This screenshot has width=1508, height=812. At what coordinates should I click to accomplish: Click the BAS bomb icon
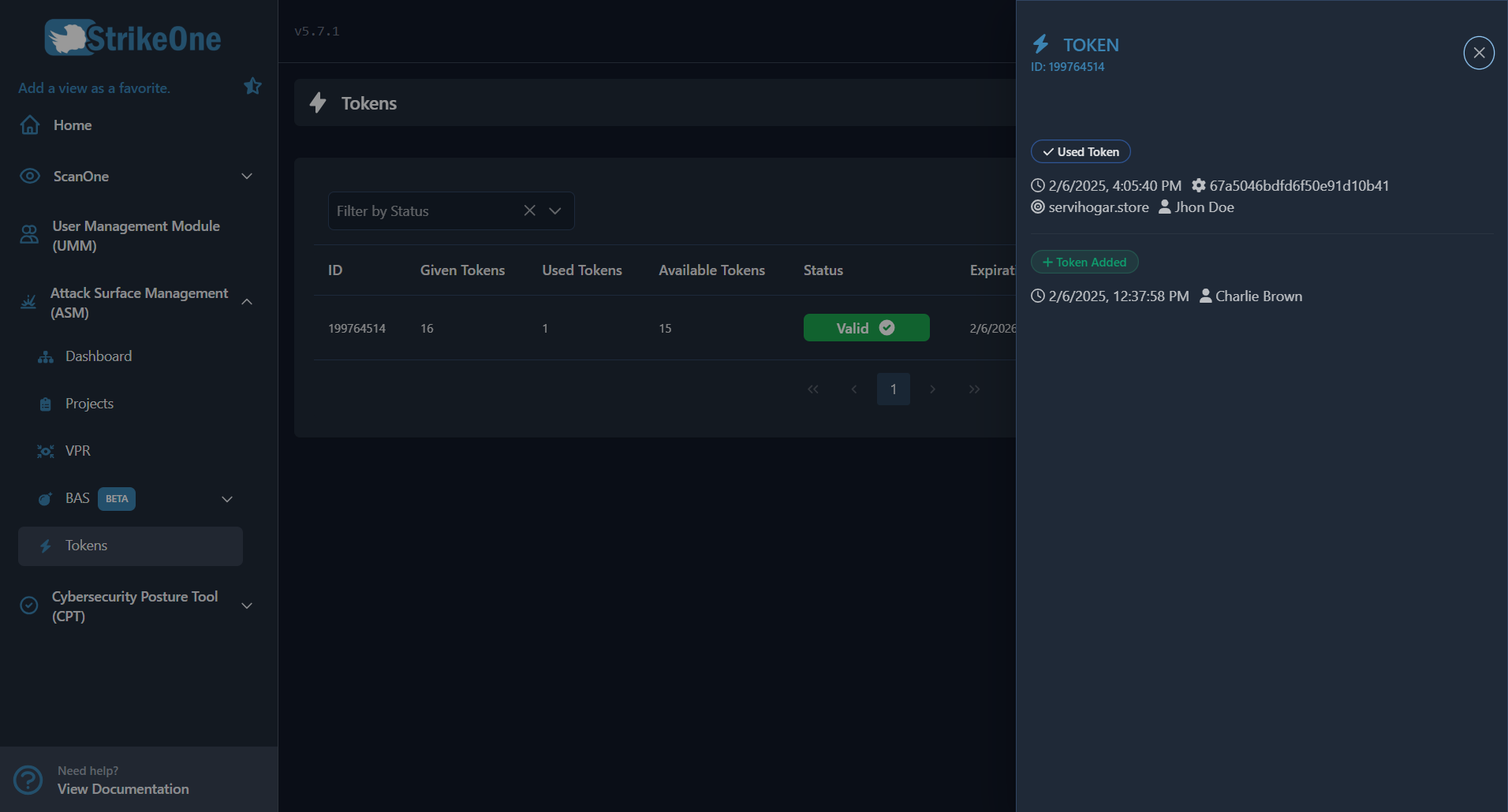pos(45,498)
